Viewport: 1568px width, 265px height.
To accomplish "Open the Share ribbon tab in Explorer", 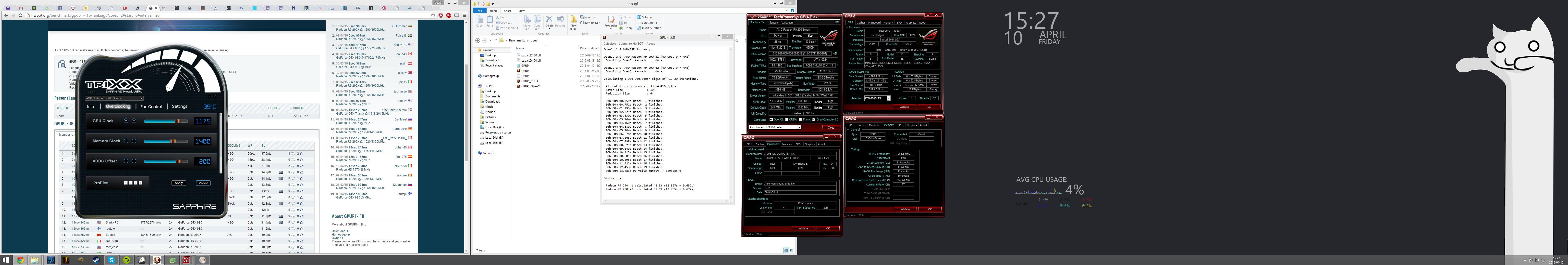I will click(508, 11).
